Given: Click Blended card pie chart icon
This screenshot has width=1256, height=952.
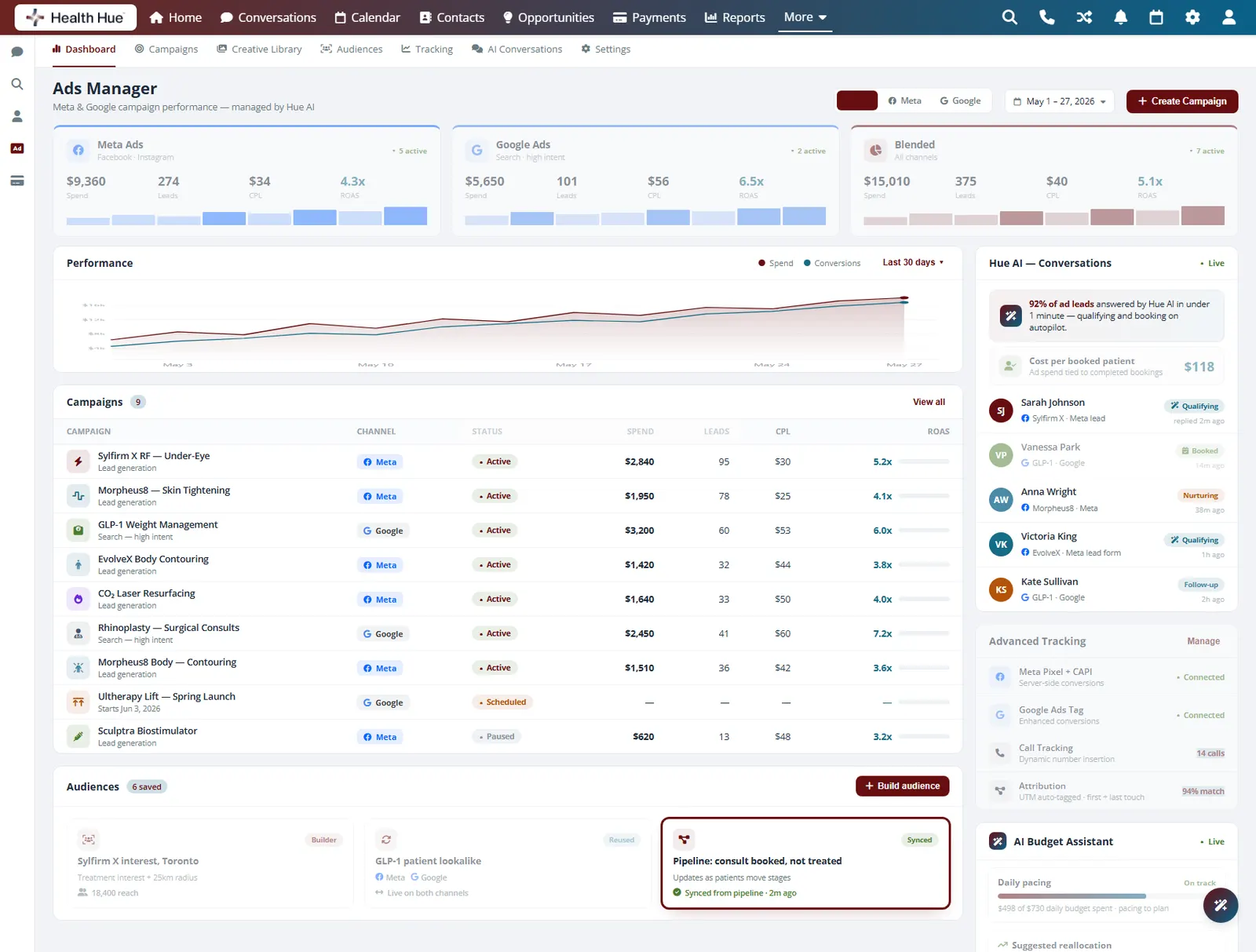Looking at the screenshot, I should pyautogui.click(x=875, y=150).
